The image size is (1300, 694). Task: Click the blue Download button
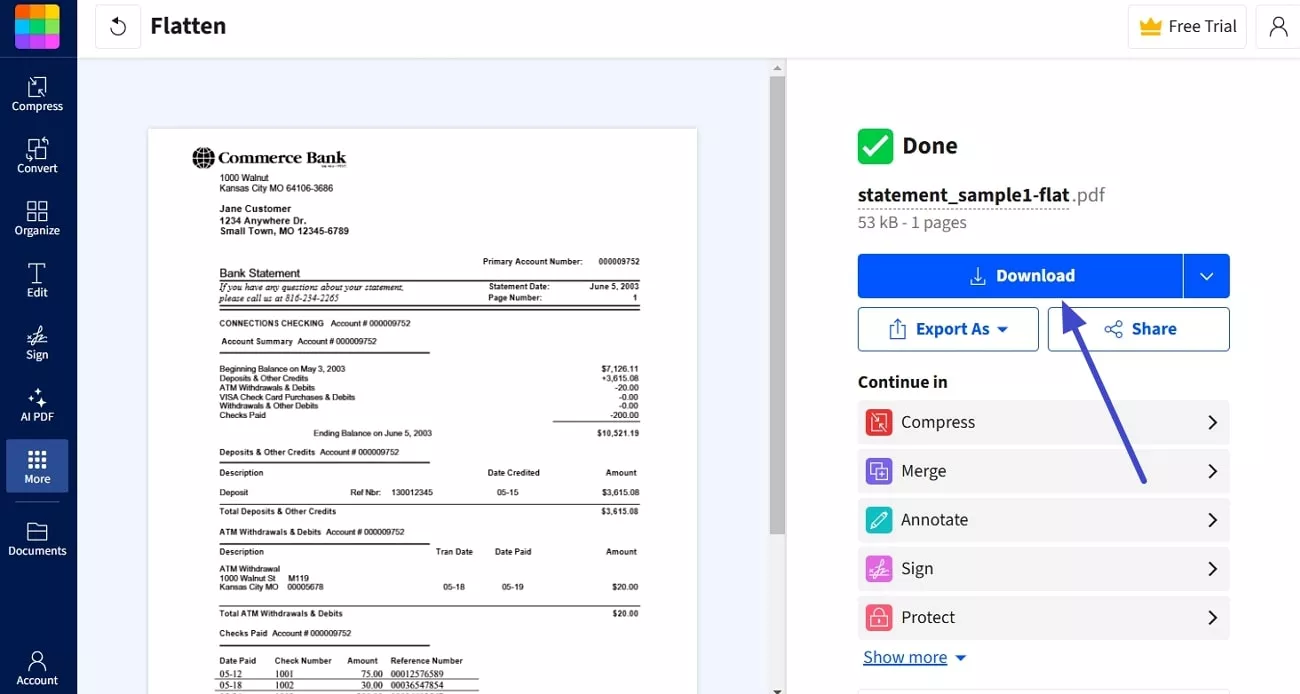point(1020,276)
